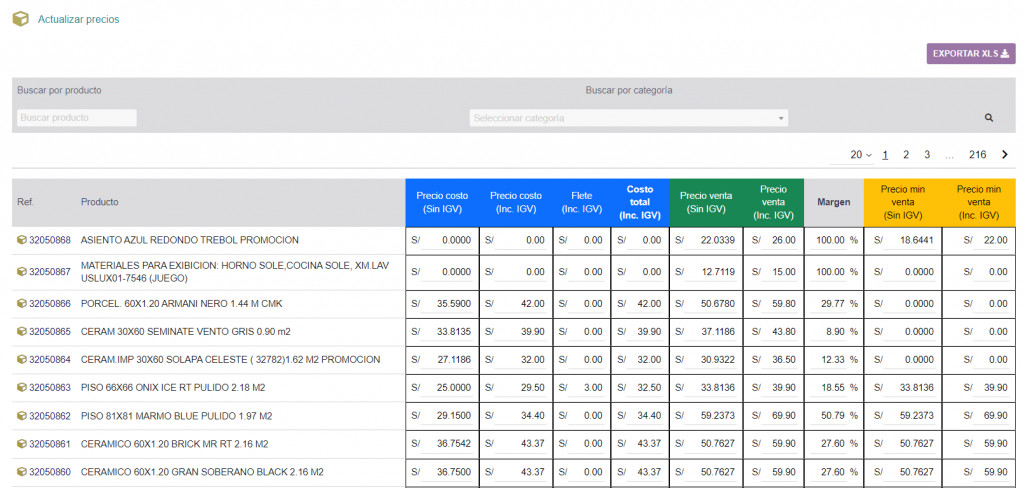Viewport: 1024px width, 488px height.
Task: Focus the Buscar producto search field
Action: tap(77, 118)
